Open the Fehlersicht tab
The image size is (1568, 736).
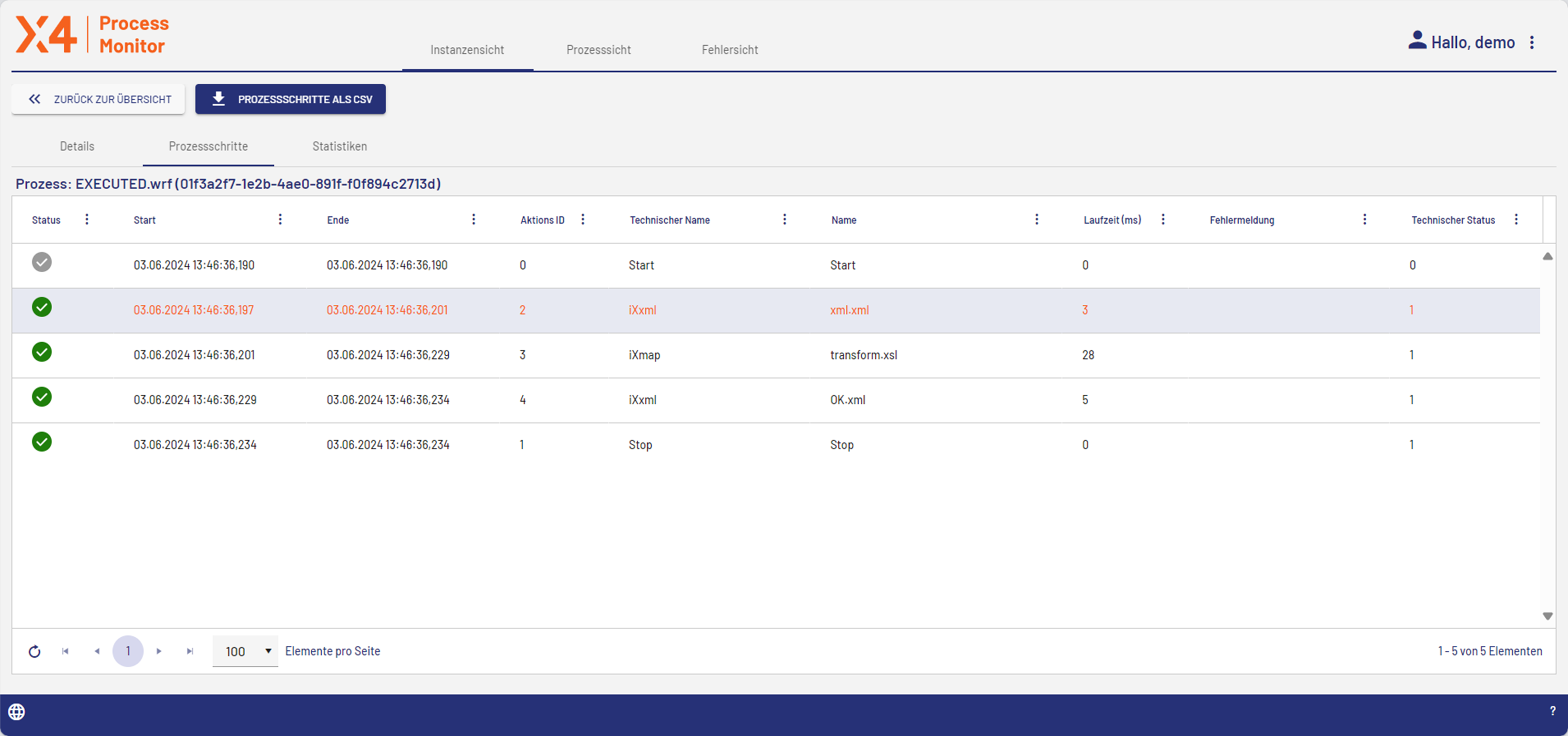point(729,50)
